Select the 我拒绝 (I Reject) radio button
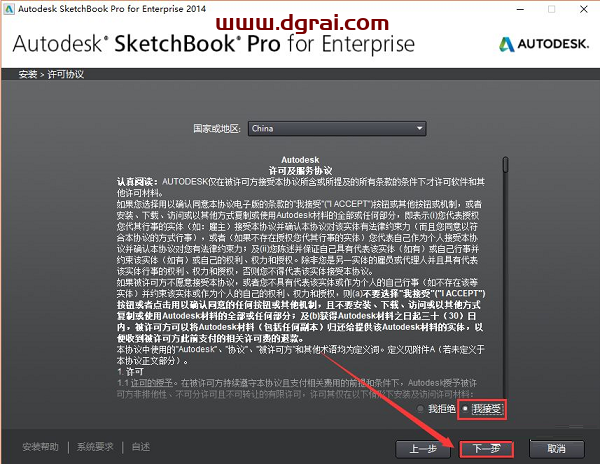The height and width of the screenshot is (464, 600). (420, 409)
